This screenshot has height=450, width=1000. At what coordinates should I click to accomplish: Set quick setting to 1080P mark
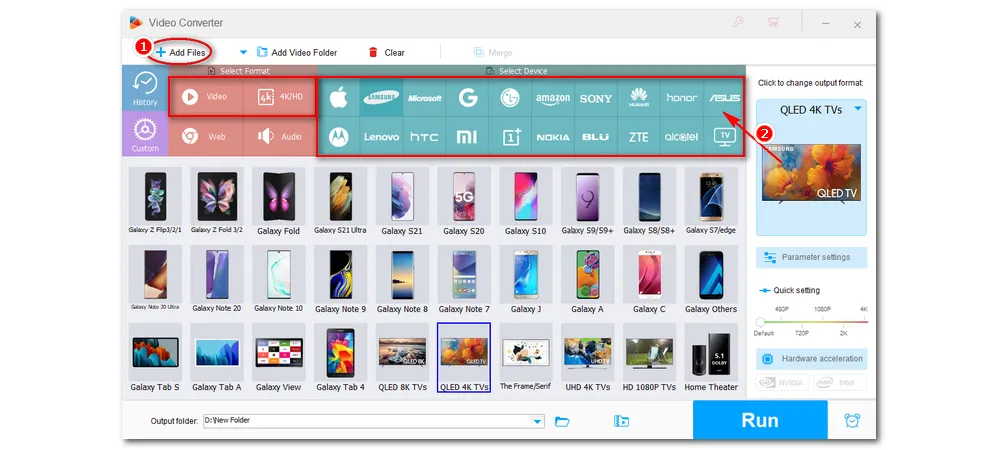coord(822,309)
